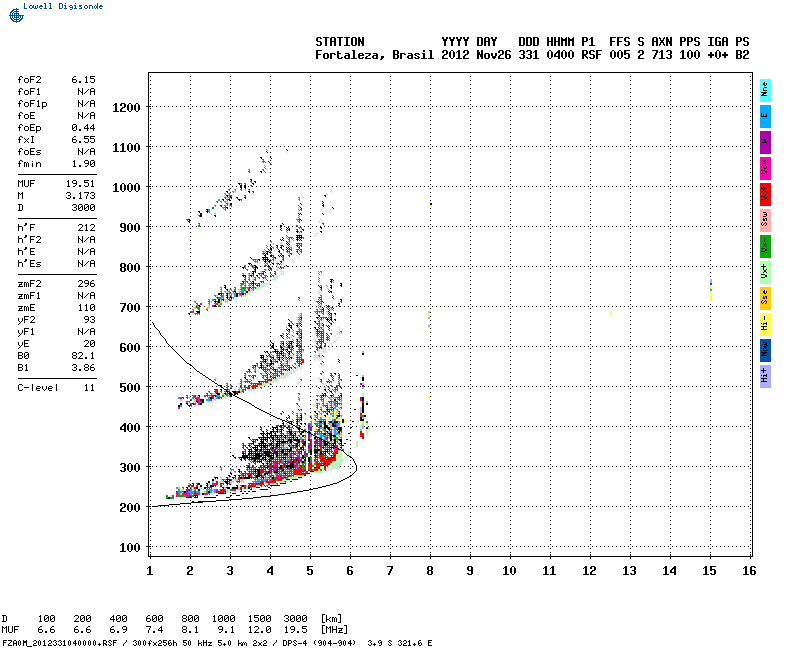Click the MUF table value 12.0

[259, 630]
